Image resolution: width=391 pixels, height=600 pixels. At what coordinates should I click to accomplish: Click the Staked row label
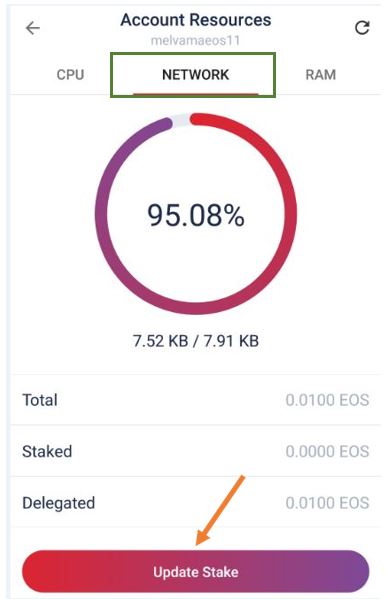(x=47, y=451)
